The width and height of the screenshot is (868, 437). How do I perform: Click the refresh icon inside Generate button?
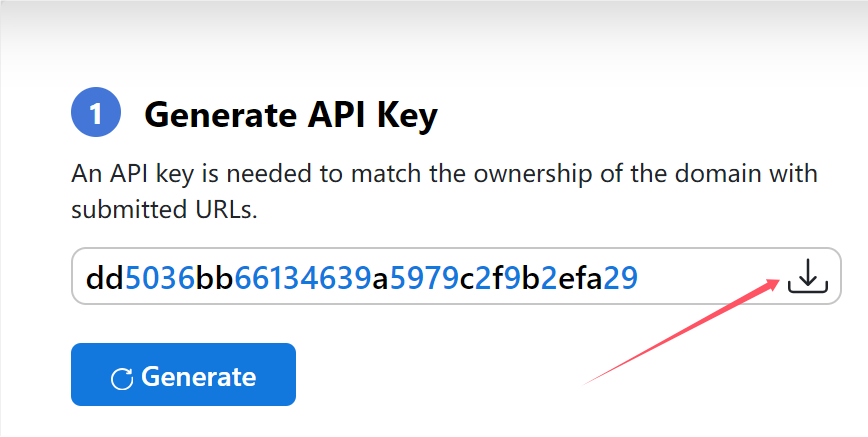coord(122,378)
